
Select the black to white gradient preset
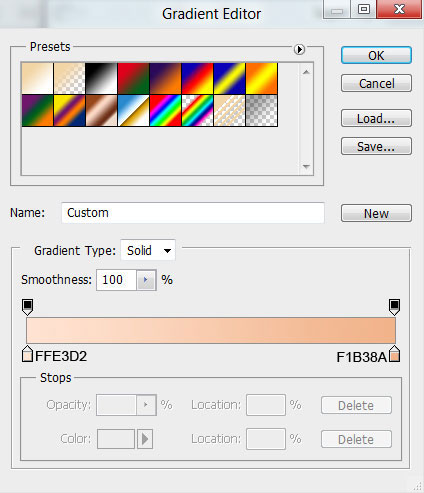coord(101,79)
